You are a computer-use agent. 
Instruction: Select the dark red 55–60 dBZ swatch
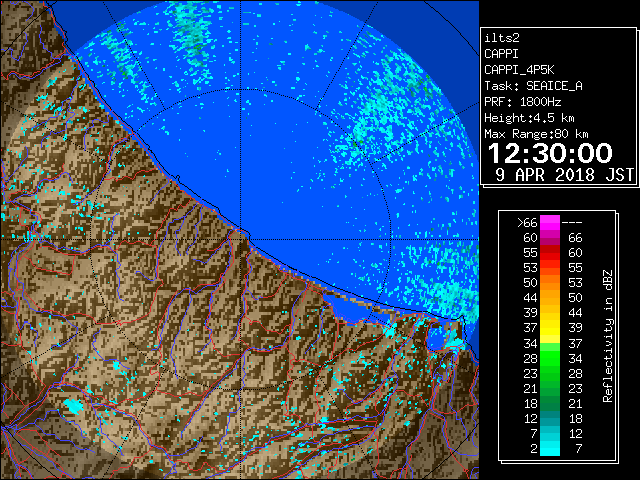550,253
